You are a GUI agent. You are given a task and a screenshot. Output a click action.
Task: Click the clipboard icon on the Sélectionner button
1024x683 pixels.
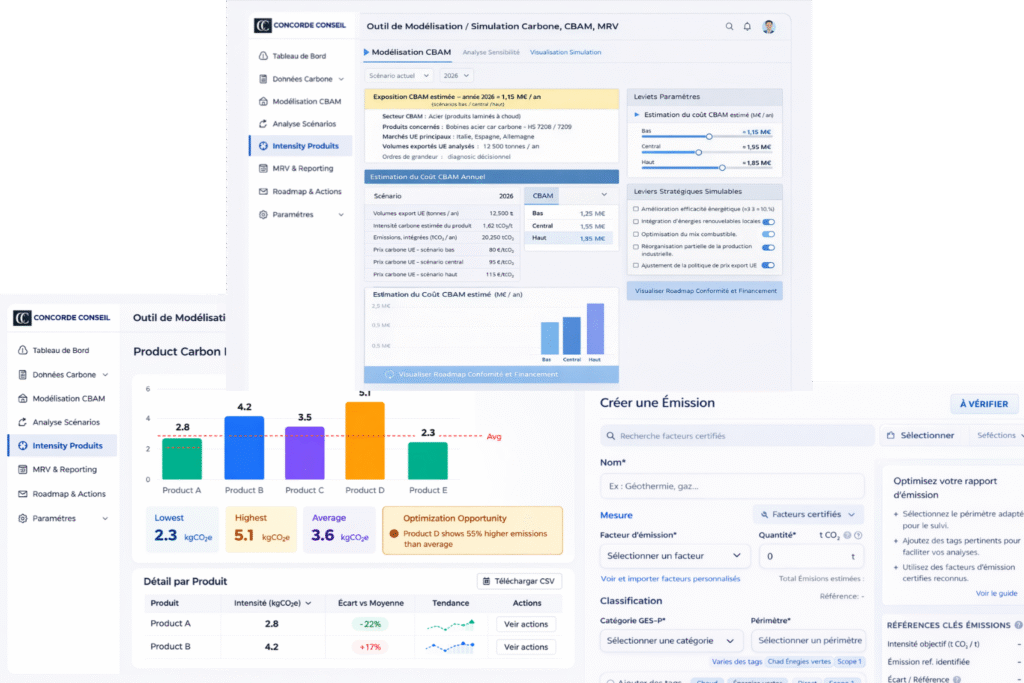(891, 436)
